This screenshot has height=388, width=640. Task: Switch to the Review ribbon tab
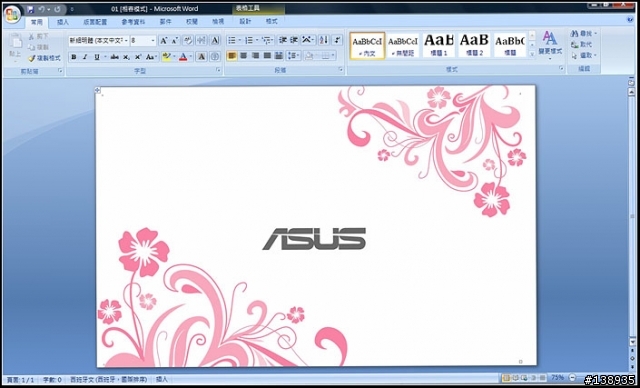(192, 22)
